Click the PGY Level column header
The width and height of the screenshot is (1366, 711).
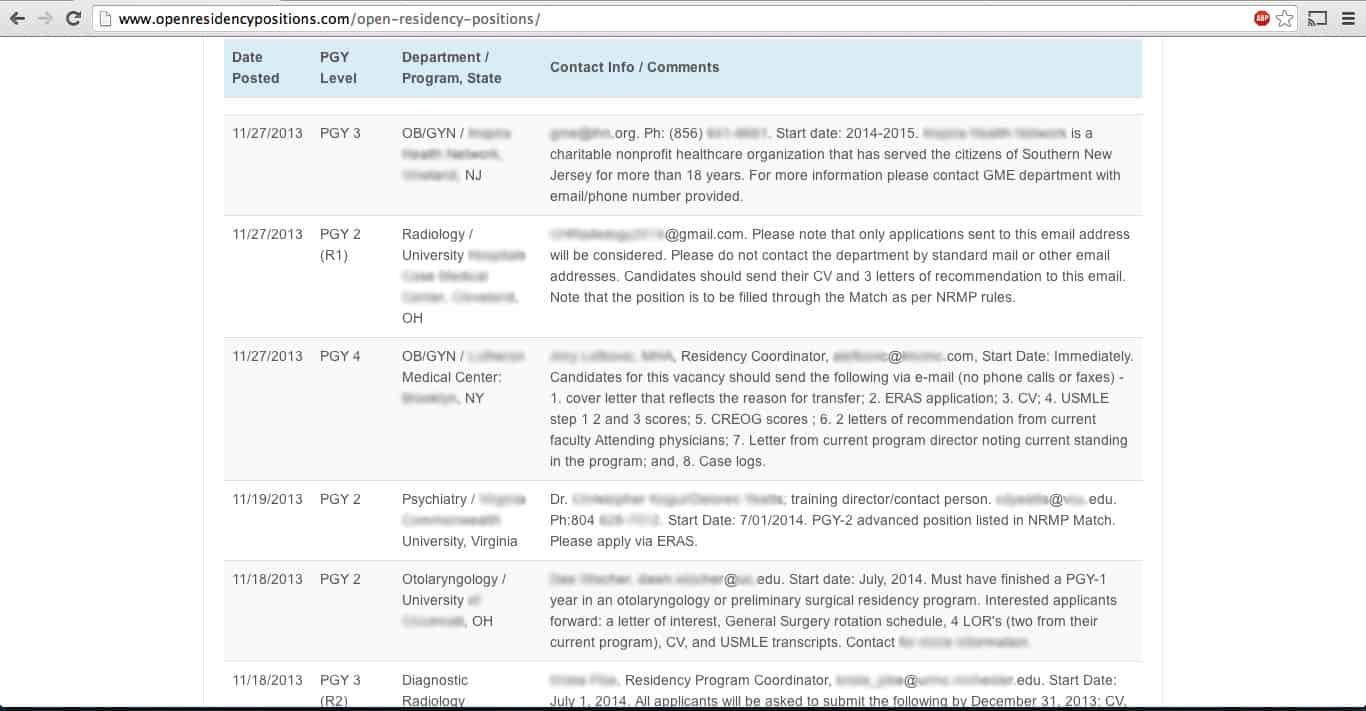coord(338,68)
